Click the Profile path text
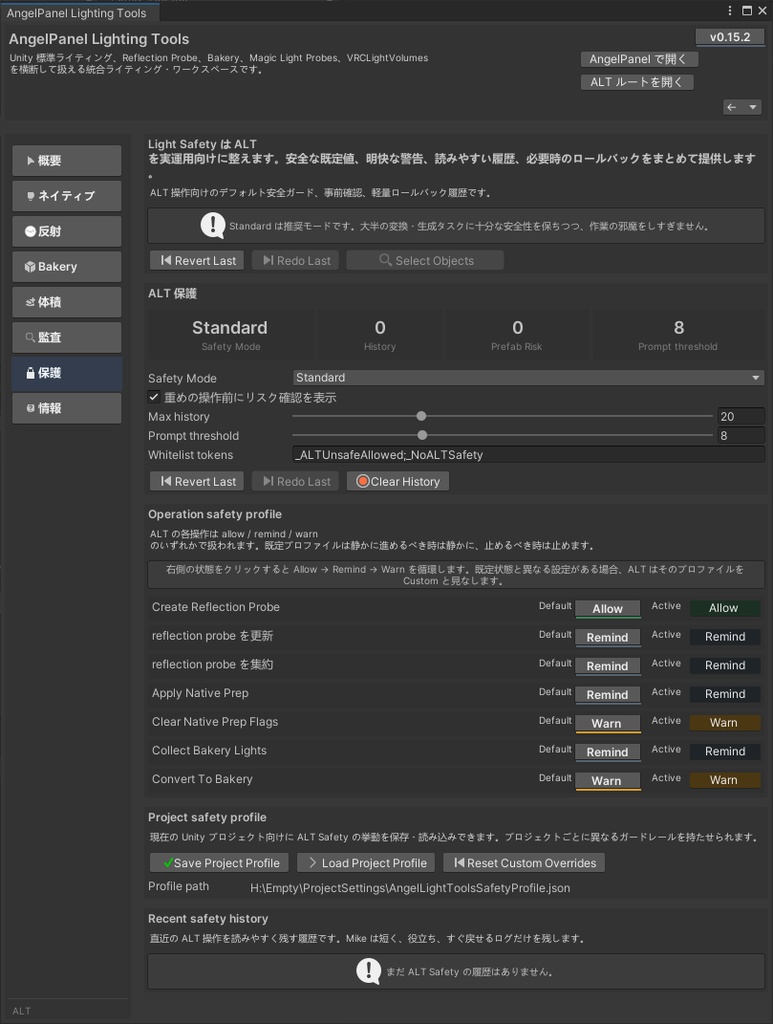This screenshot has height=1024, width=773. click(410, 888)
